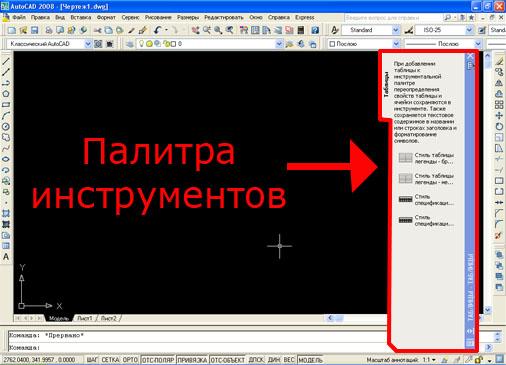Open the Standard text style dropdown
Viewport: 506px width, 365px height.
pos(396,30)
